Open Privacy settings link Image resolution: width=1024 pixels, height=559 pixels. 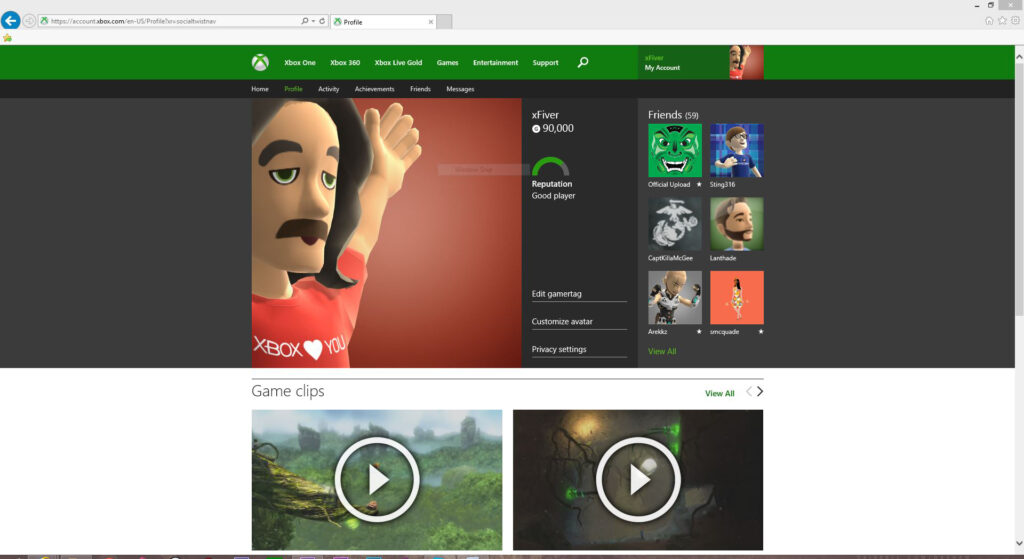click(559, 350)
